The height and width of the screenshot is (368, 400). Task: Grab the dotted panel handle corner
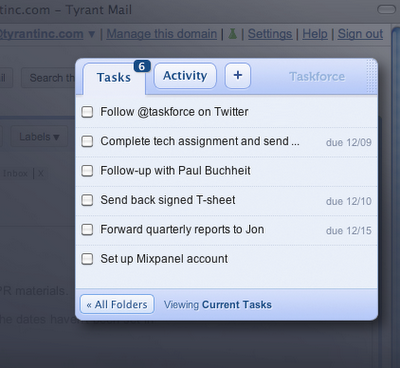[x=371, y=76]
